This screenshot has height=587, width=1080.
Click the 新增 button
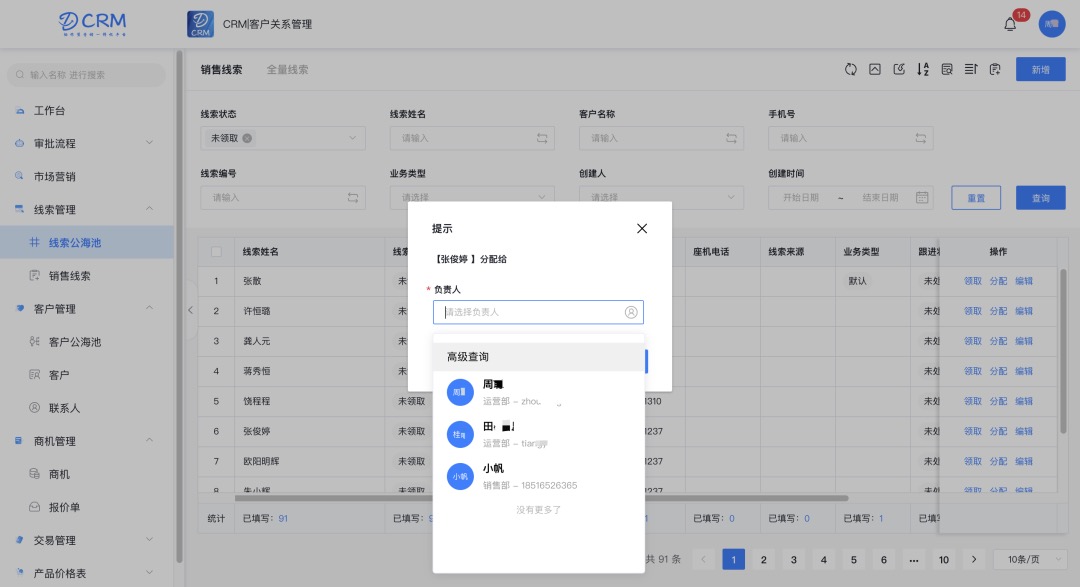pos(1040,69)
